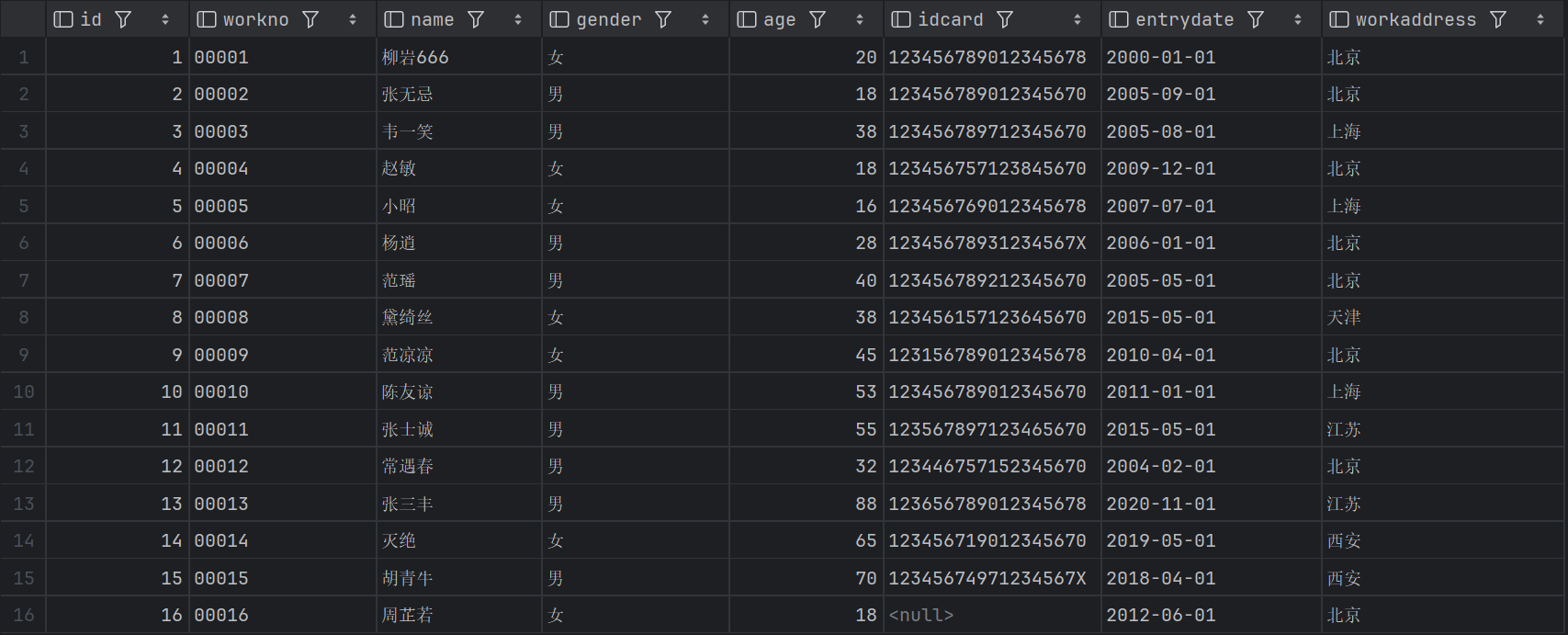This screenshot has height=635, width=1568.
Task: Select row number 8 in the gutter
Action: tap(23, 317)
